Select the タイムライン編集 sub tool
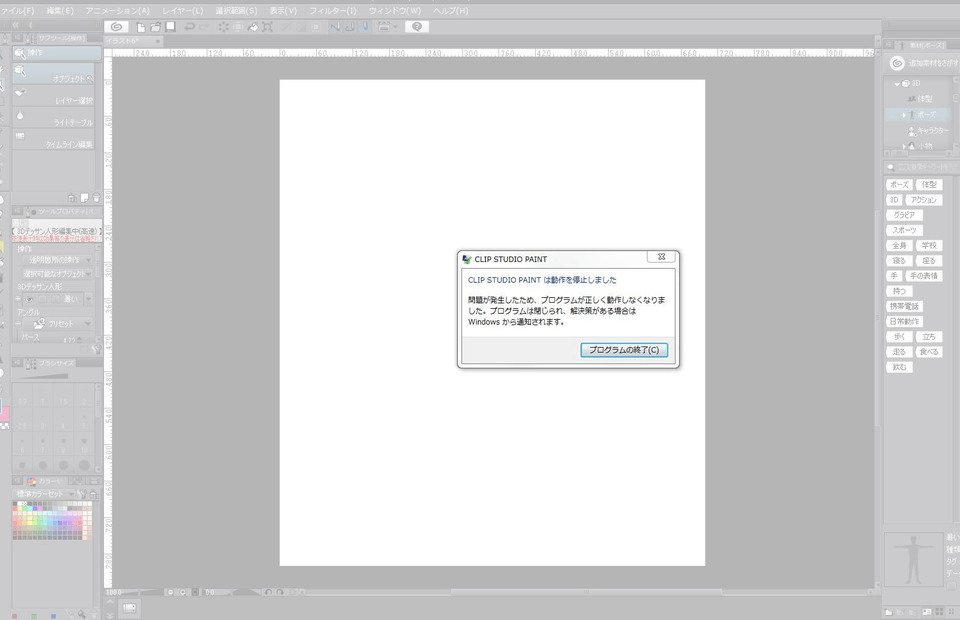This screenshot has width=960, height=620. click(x=58, y=143)
